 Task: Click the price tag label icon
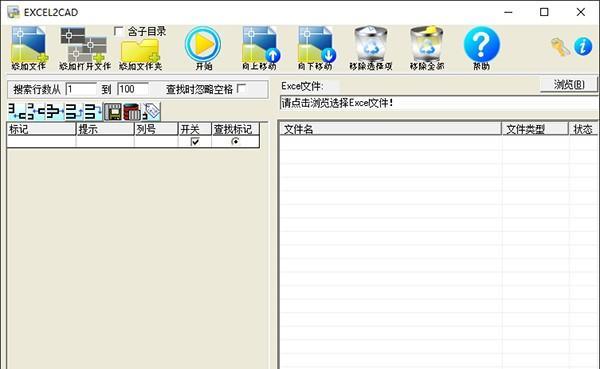151,112
